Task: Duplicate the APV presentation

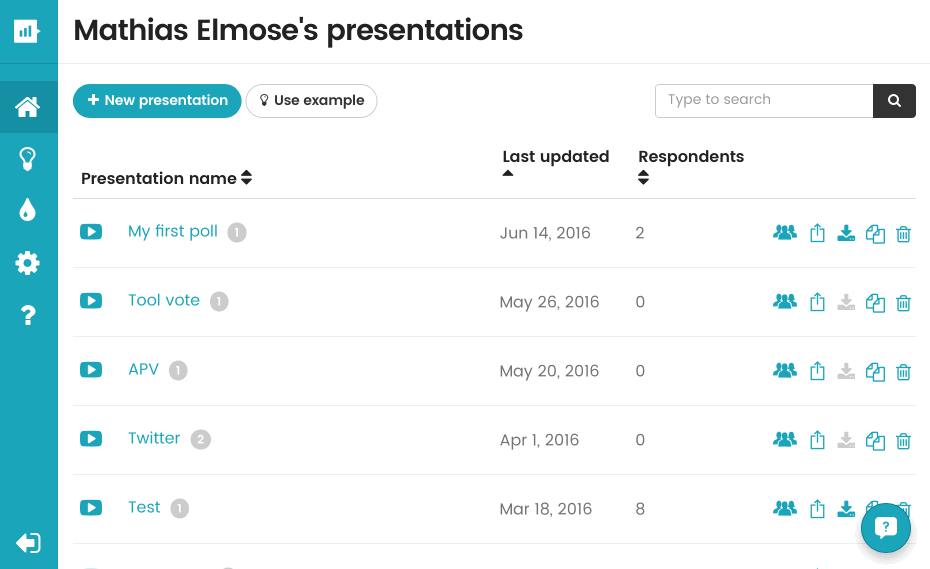Action: tap(875, 372)
